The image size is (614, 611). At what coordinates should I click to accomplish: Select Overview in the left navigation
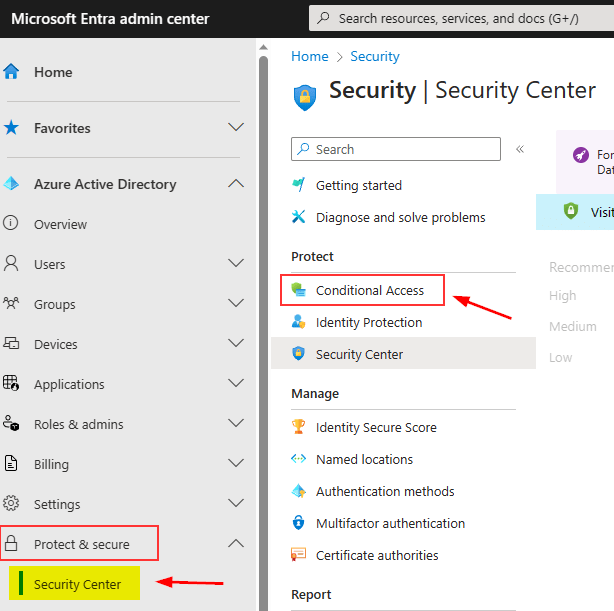(60, 224)
